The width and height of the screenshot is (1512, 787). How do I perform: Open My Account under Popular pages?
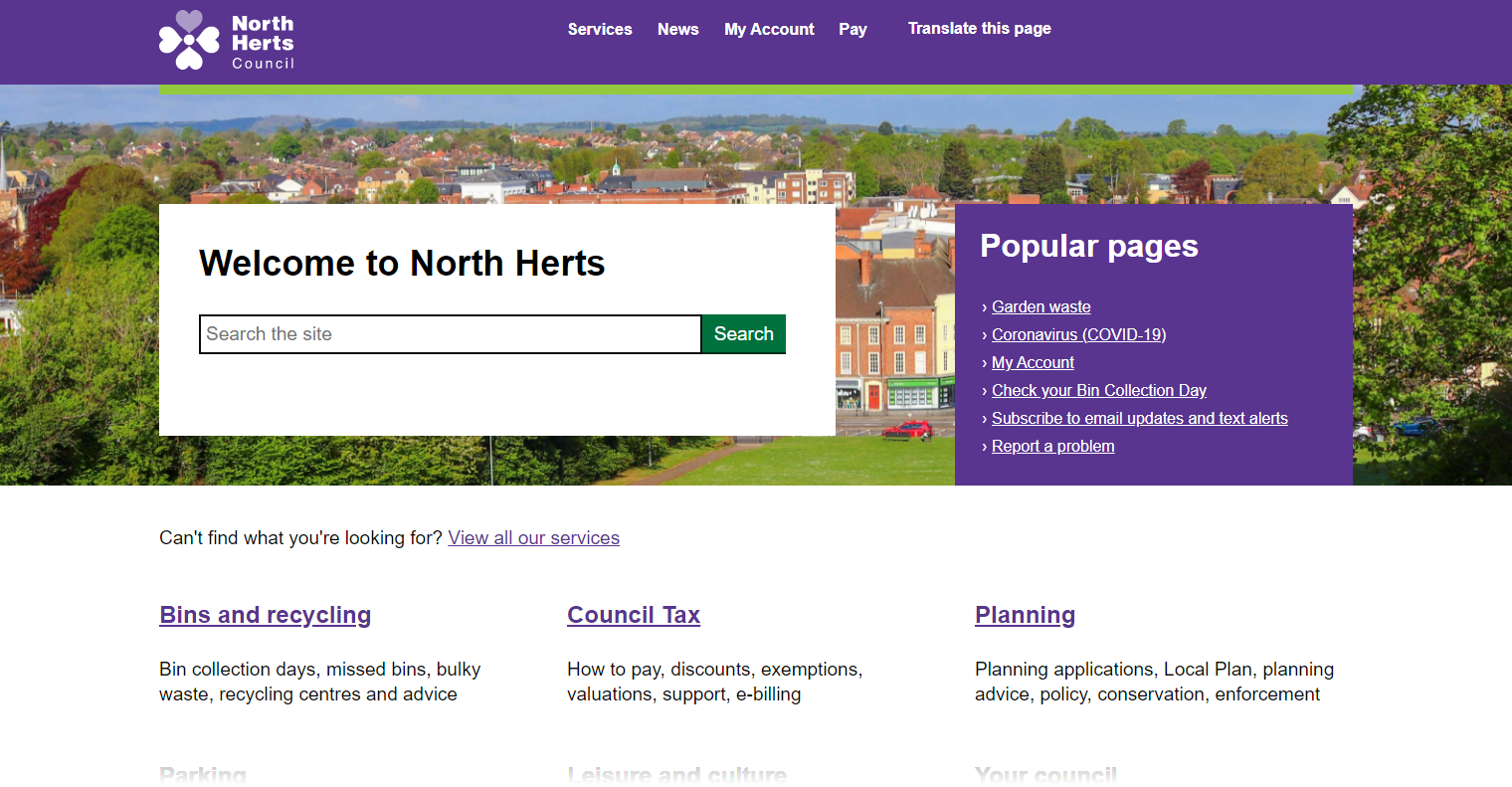[1033, 363]
